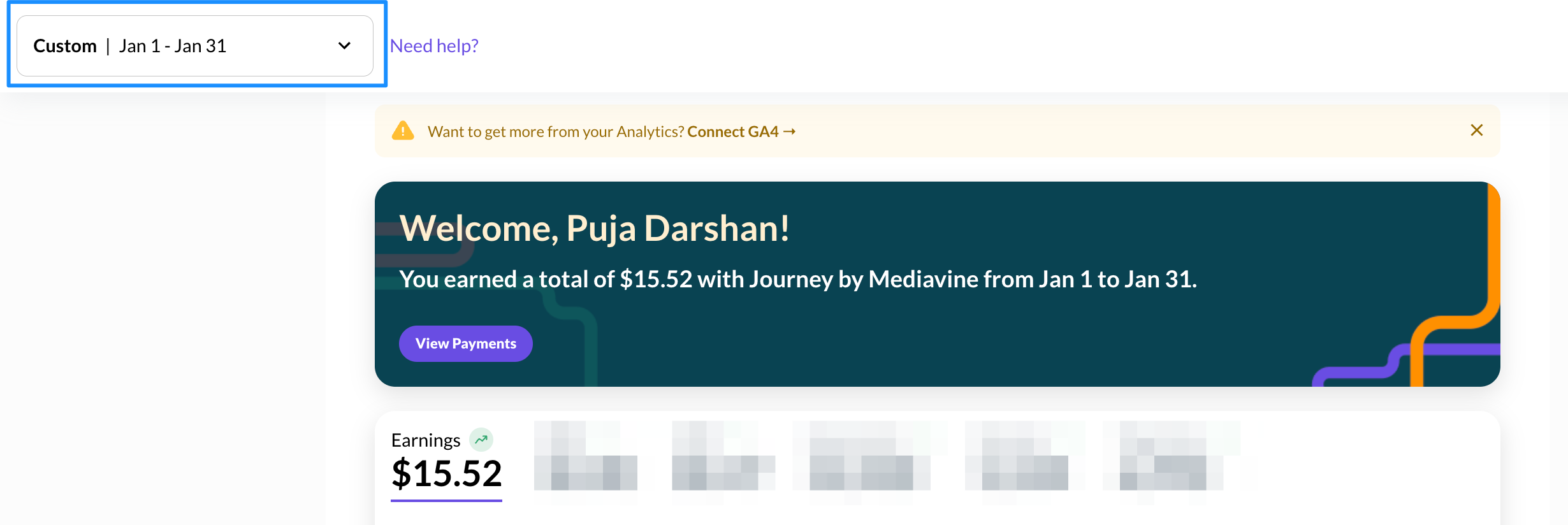
Task: Dismiss the GA4 analytics banner
Action: click(x=1476, y=130)
